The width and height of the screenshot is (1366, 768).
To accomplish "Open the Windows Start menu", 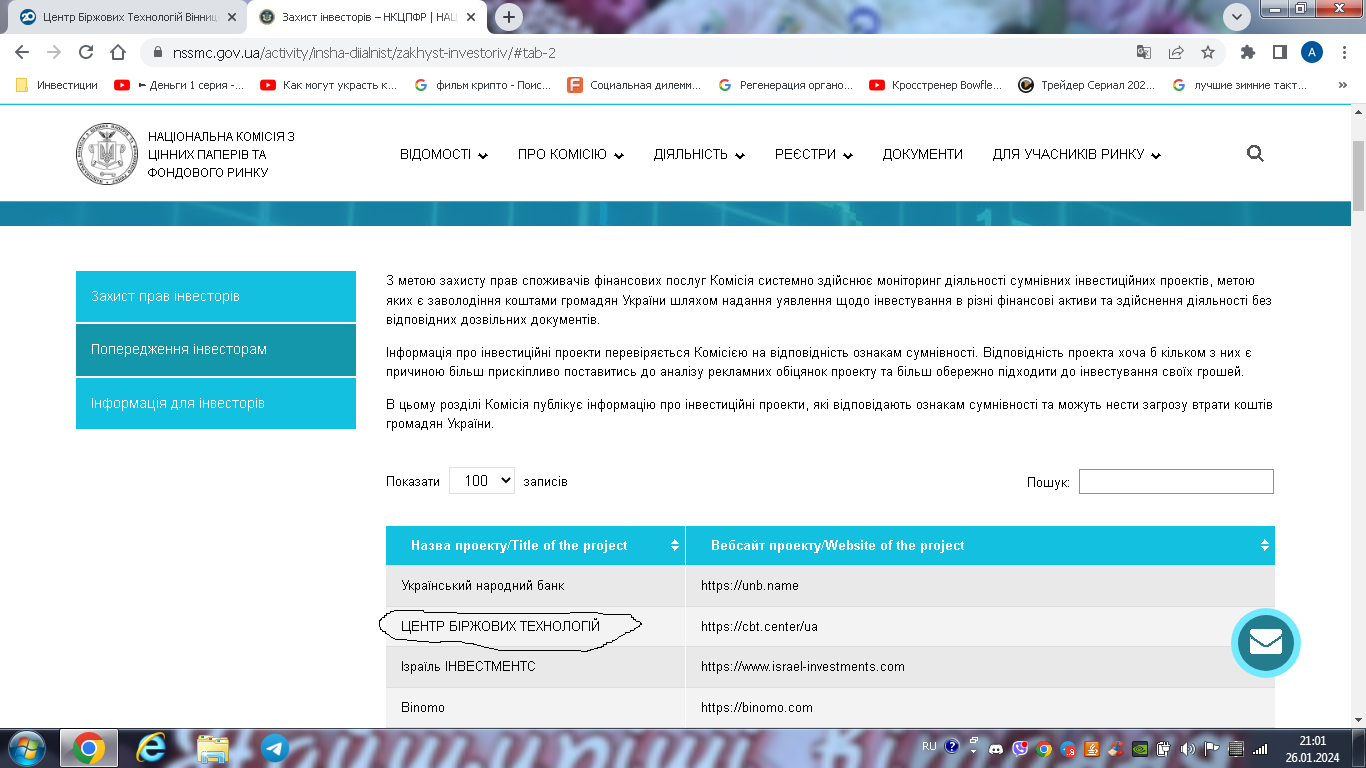I will point(25,748).
